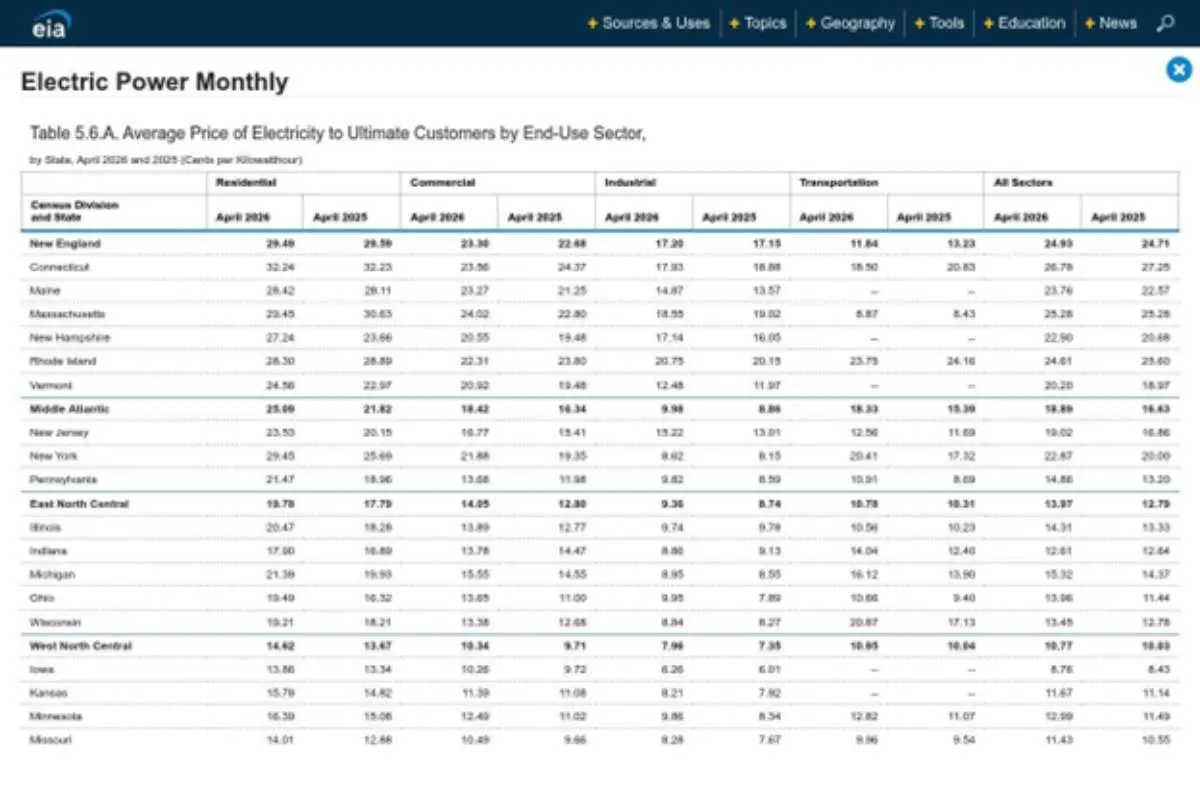The height and width of the screenshot is (800, 1200).
Task: Click the Industrial column group header
Action: (630, 183)
